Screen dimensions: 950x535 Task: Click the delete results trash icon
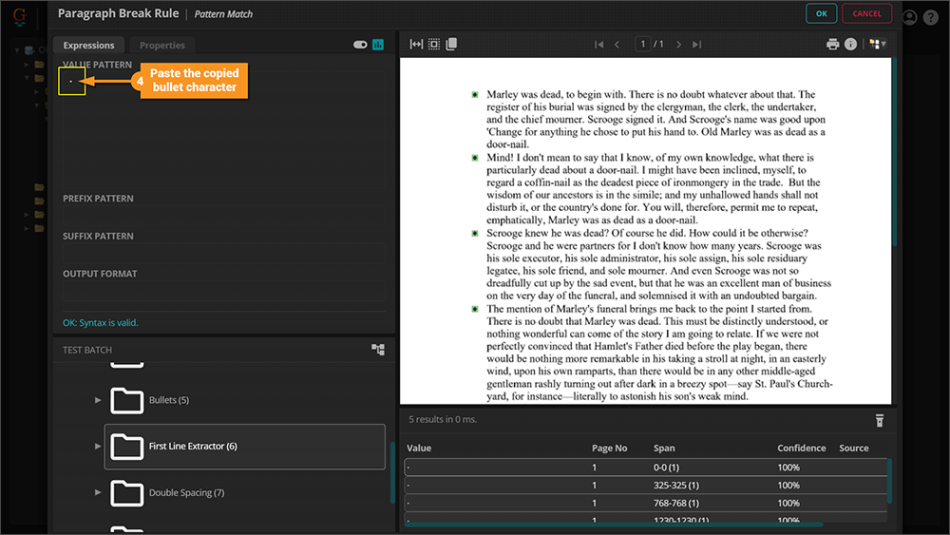pyautogui.click(x=880, y=420)
